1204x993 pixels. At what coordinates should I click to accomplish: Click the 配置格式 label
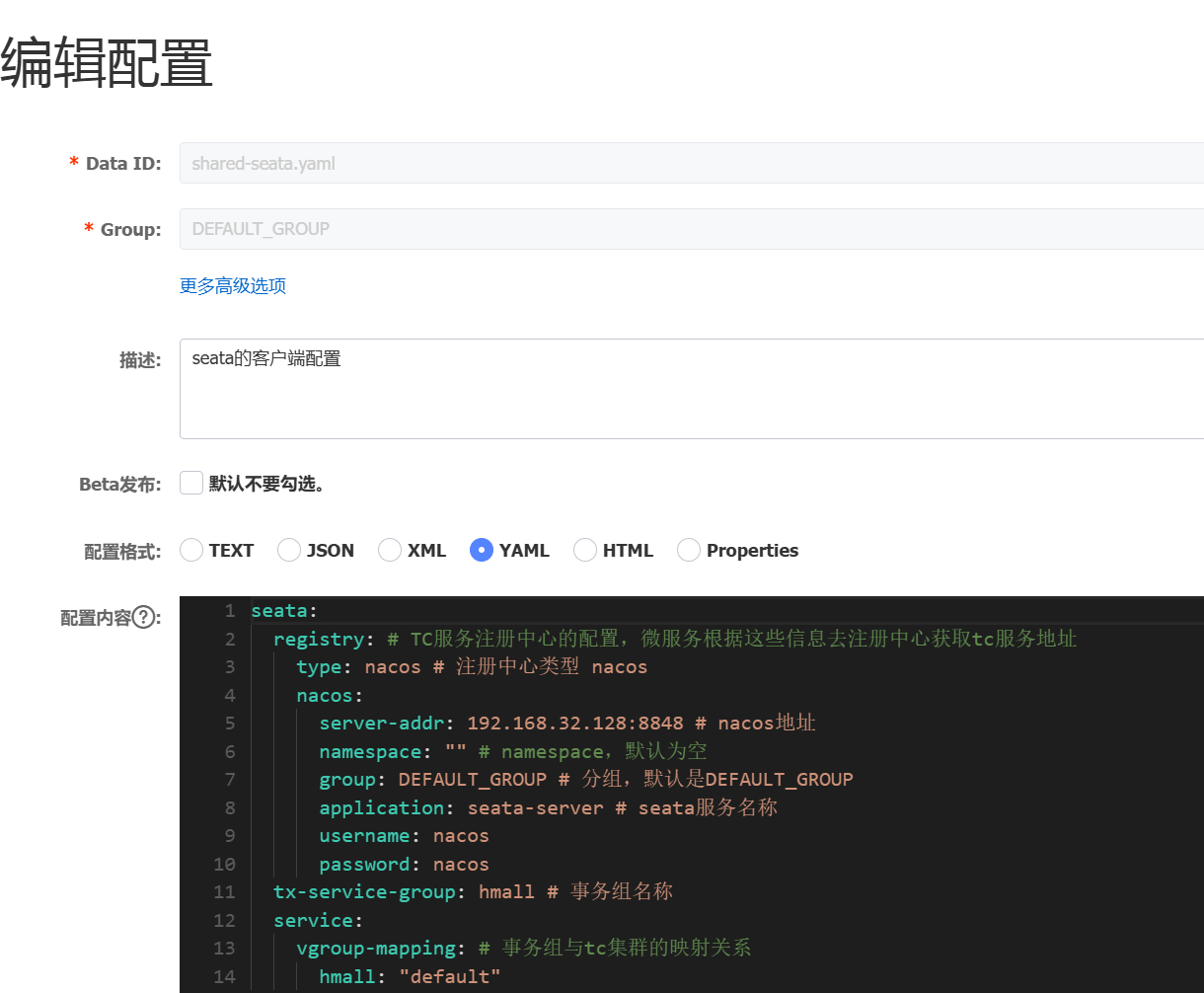click(122, 551)
